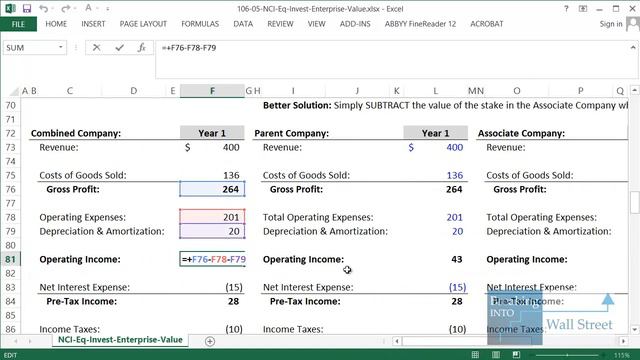Add a new sheet with the plus button
Screen dimensions: 640x360
point(210,341)
